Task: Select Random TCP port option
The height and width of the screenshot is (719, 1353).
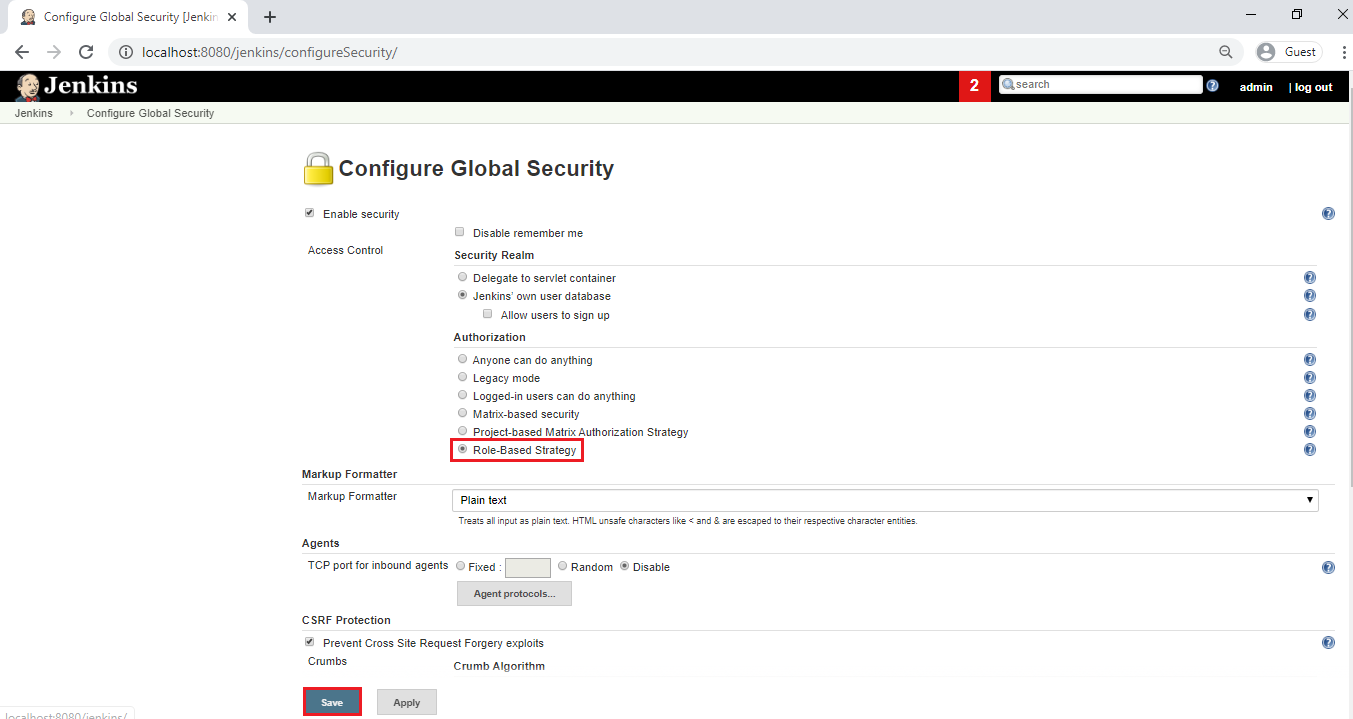Action: tap(563, 566)
